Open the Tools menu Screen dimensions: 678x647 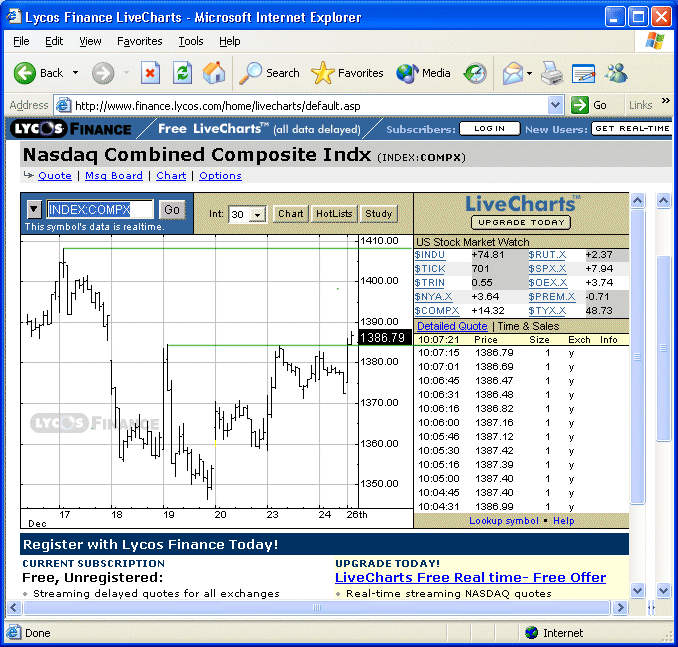tap(191, 41)
